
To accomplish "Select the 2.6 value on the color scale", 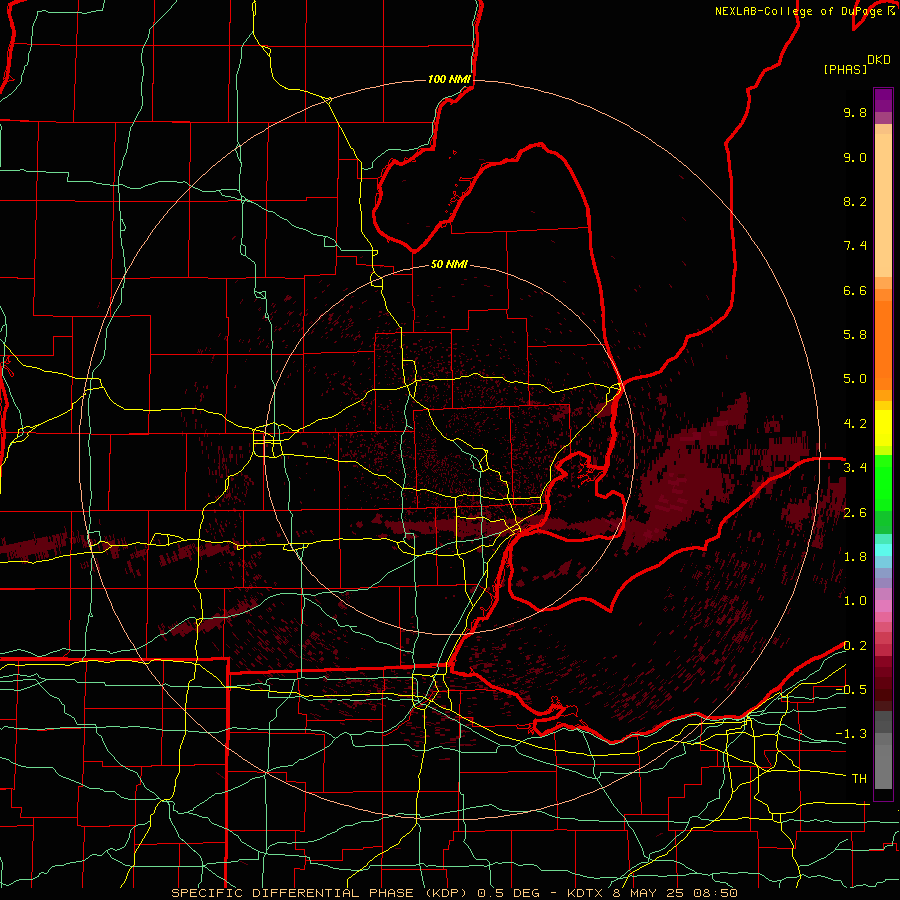I will pos(855,513).
